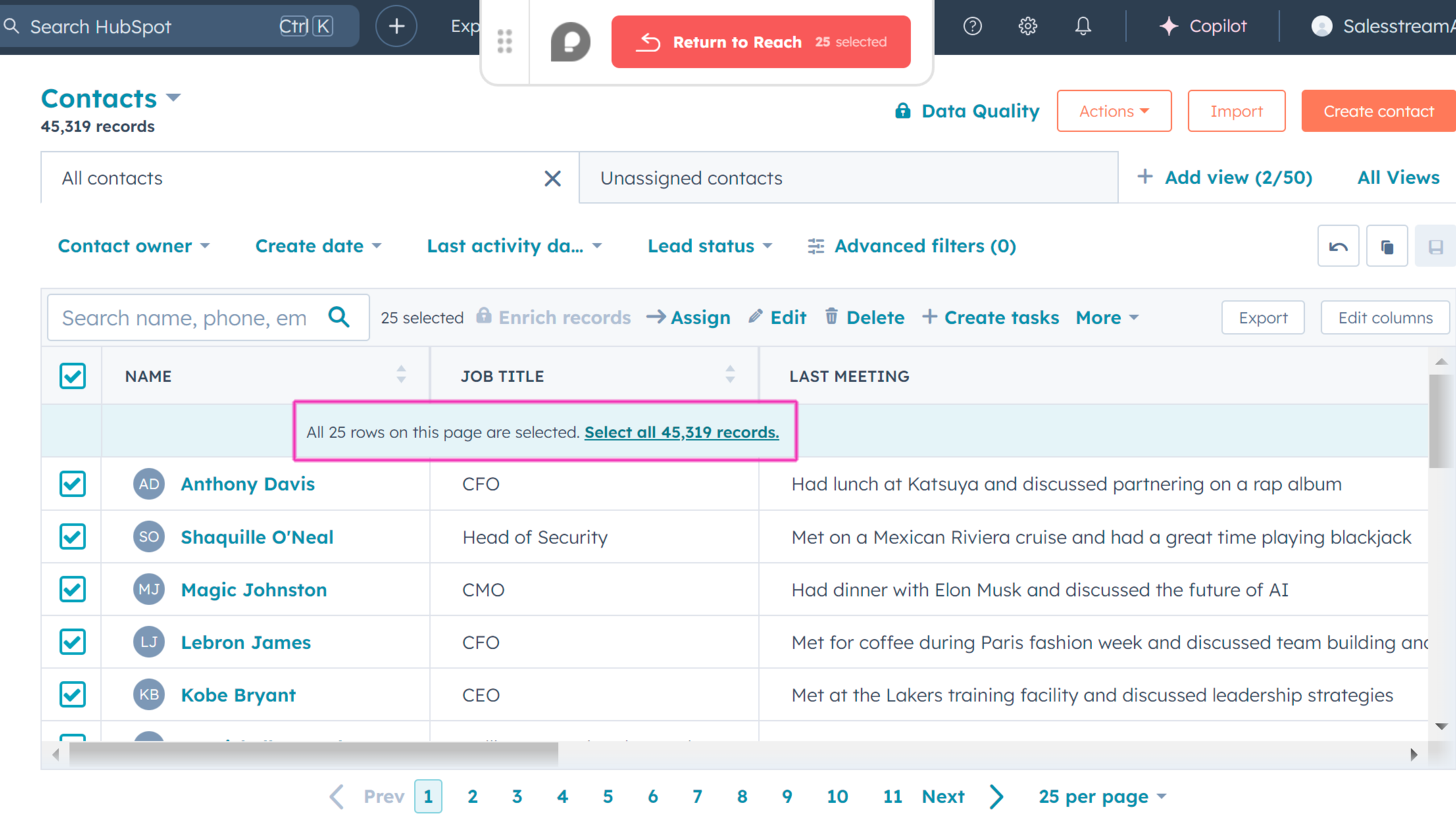Click the undo view changes icon
This screenshot has height=819, width=1456.
[x=1338, y=246]
